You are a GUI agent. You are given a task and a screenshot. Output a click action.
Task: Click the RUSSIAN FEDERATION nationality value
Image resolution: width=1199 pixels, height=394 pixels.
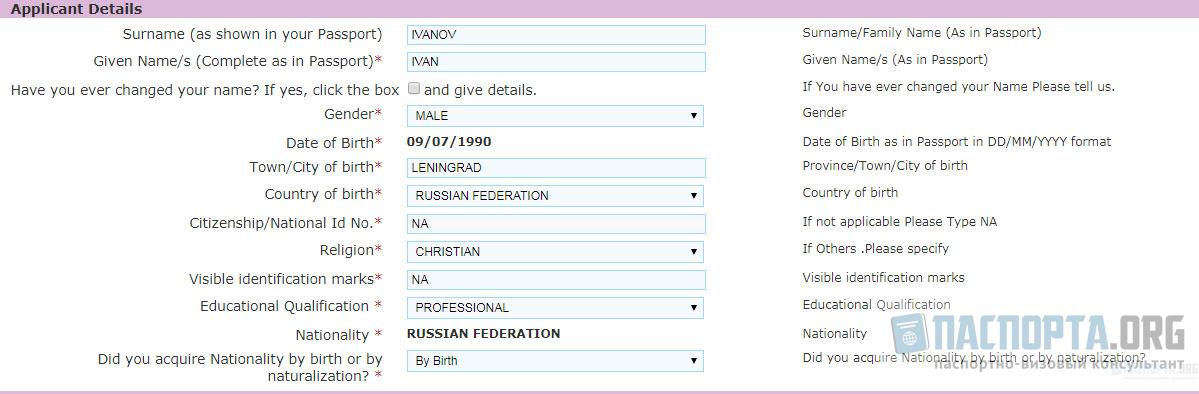click(483, 334)
